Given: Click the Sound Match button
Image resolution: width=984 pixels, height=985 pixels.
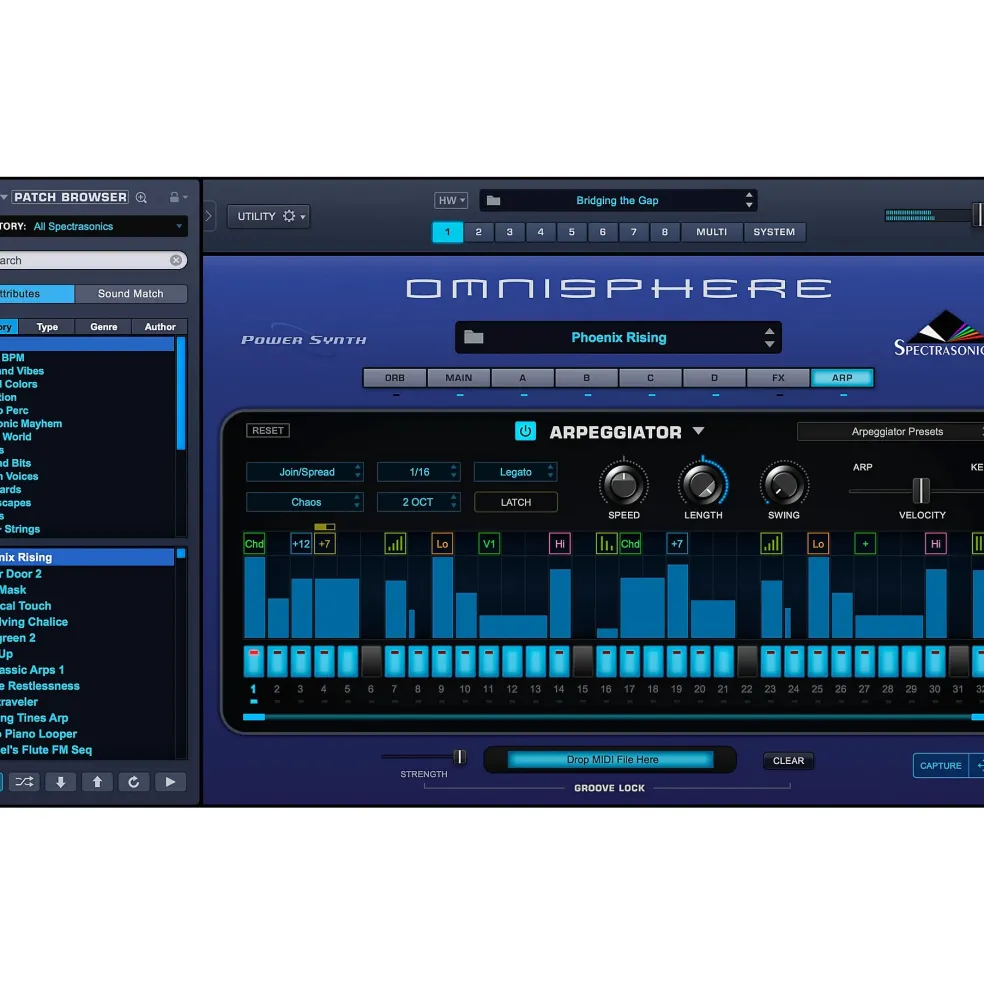Looking at the screenshot, I should point(131,293).
